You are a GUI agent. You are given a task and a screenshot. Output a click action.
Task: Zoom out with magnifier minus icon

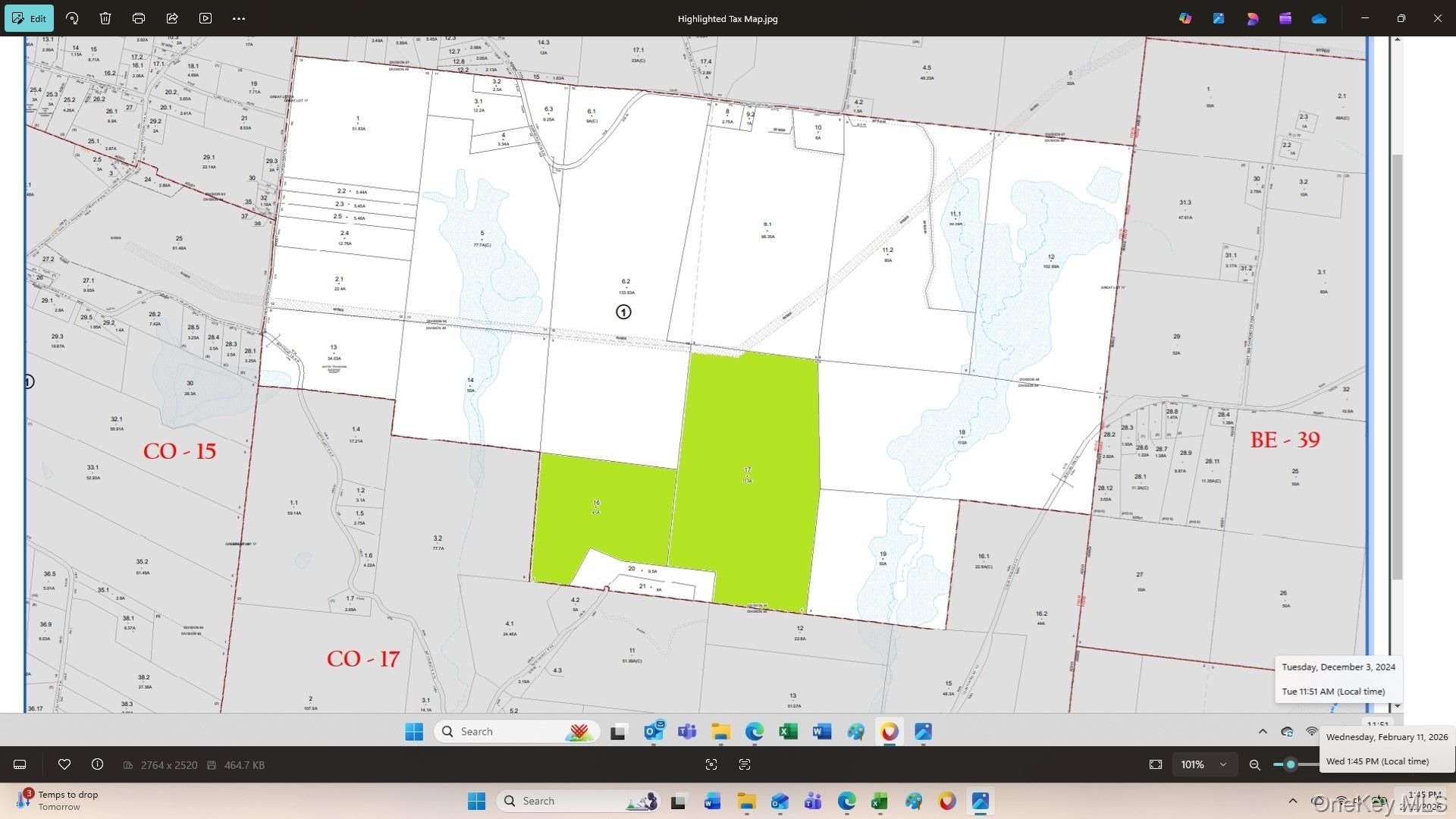pos(1255,764)
